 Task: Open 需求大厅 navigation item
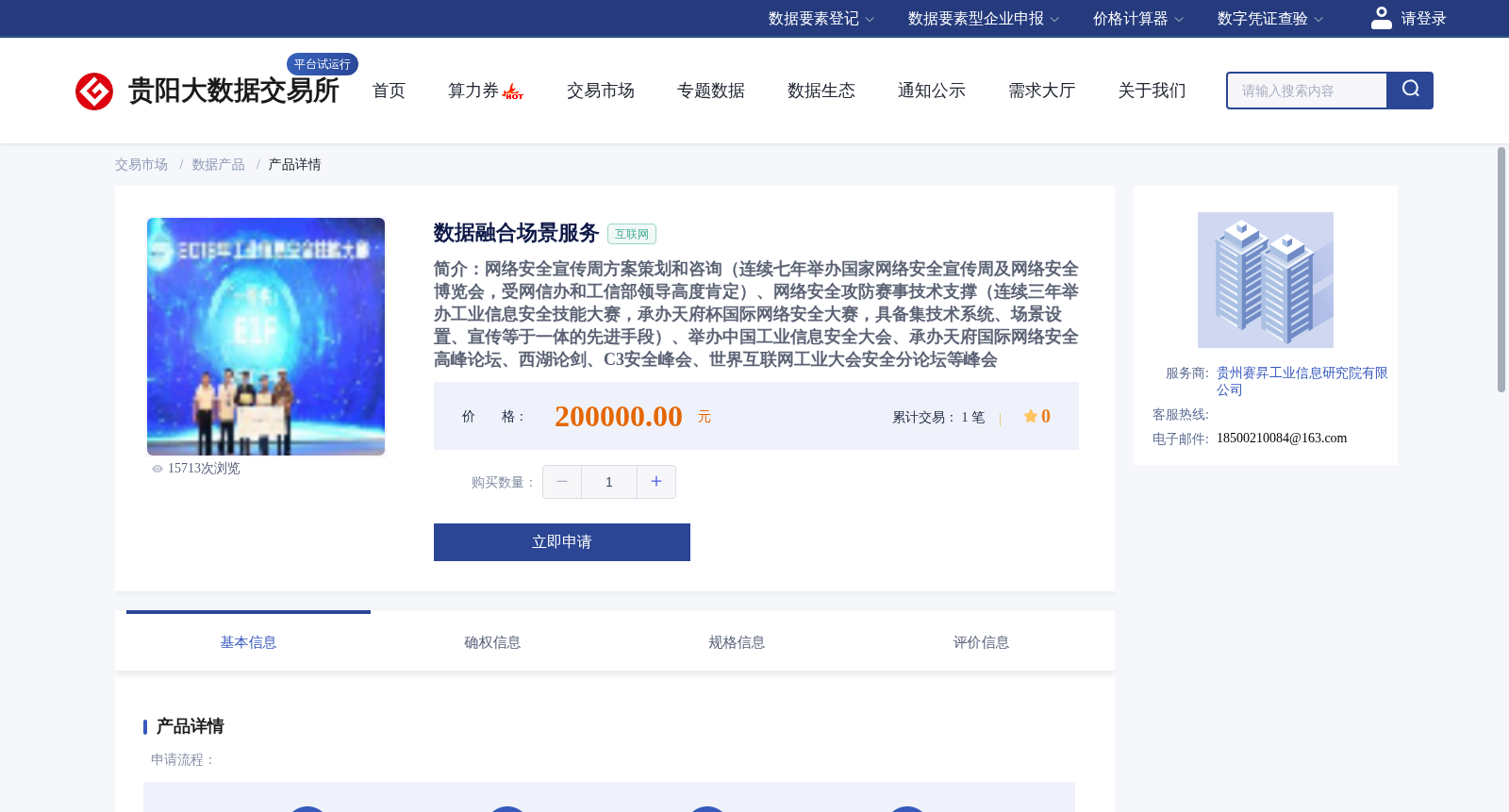coord(1042,91)
